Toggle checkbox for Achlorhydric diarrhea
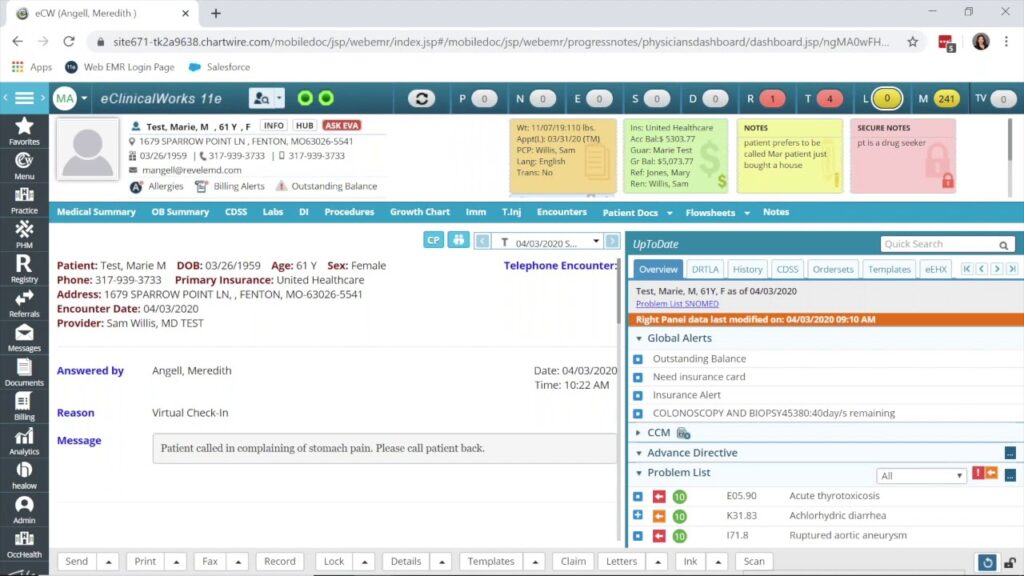1024x576 pixels. coord(638,515)
